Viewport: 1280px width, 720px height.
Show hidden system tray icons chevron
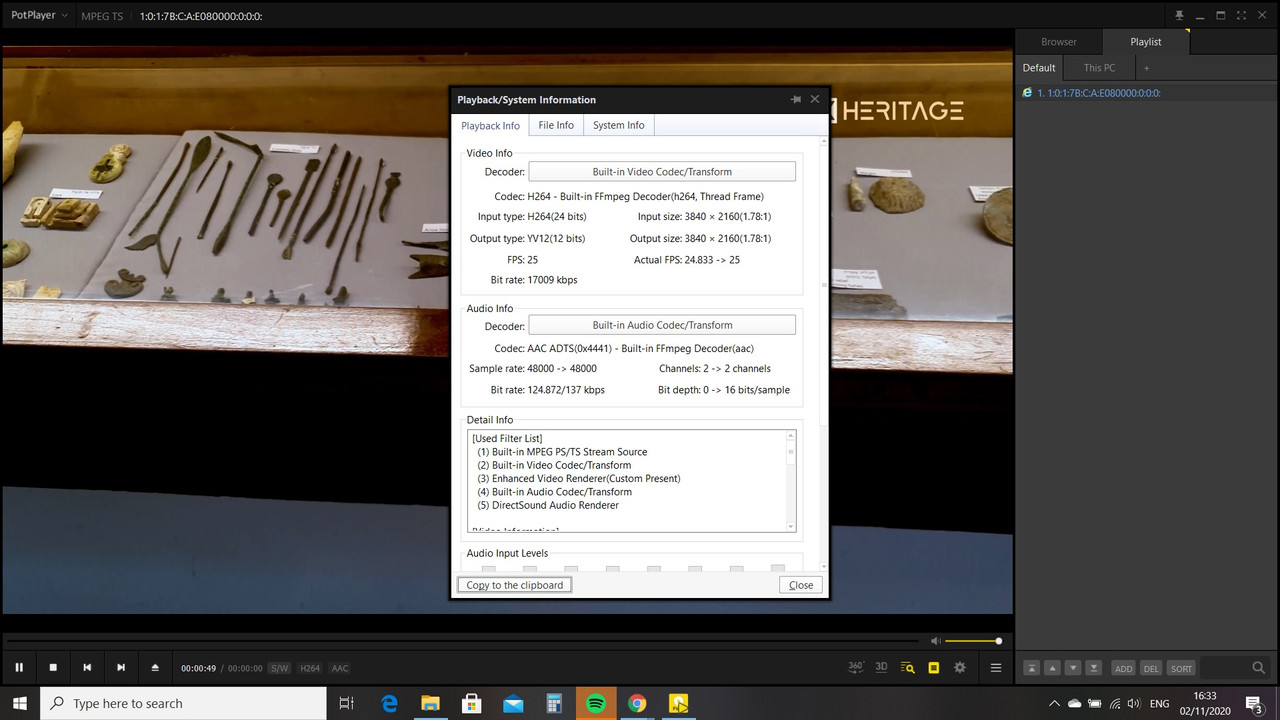point(1054,703)
